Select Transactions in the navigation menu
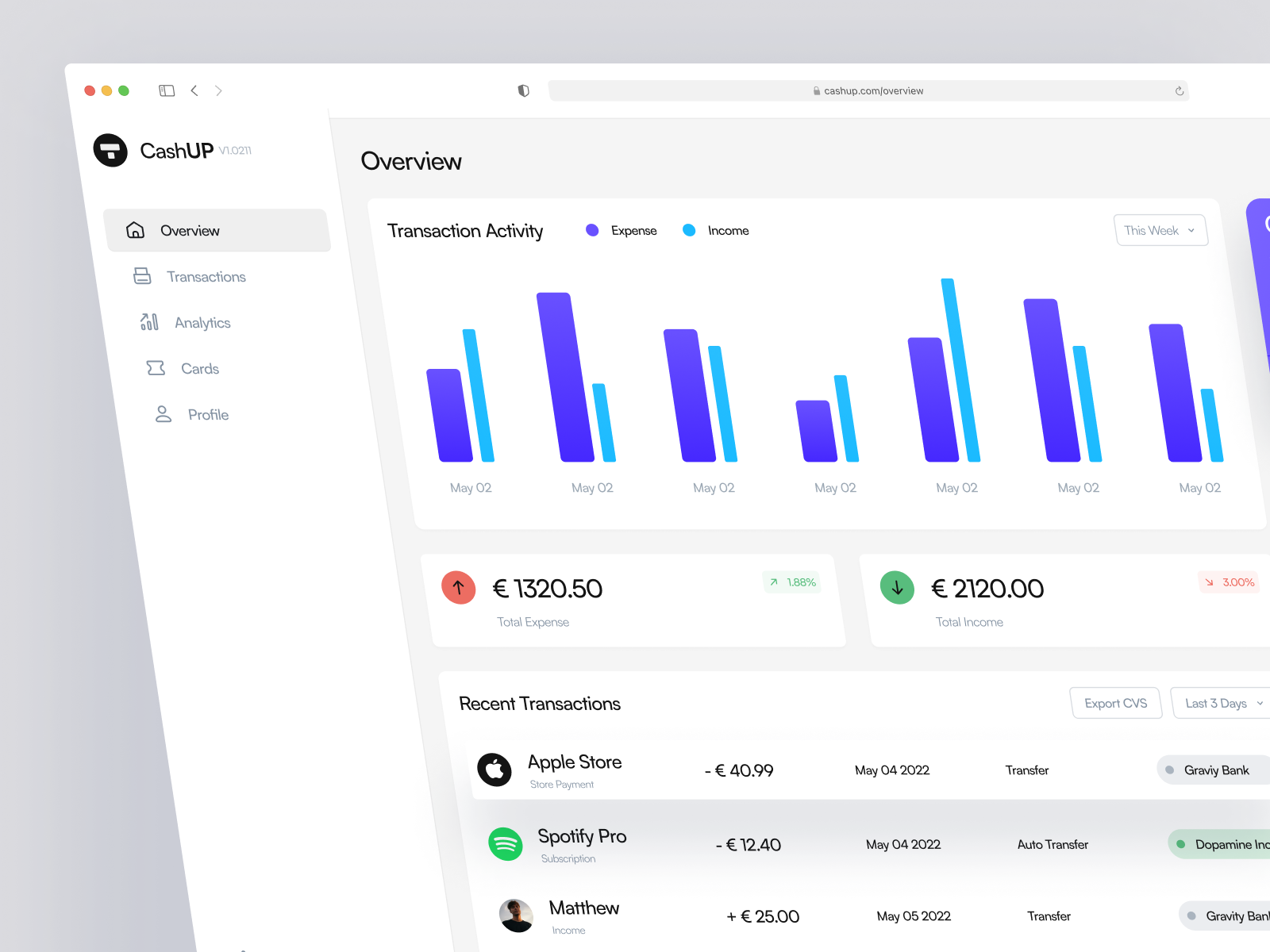1270x952 pixels. [206, 276]
